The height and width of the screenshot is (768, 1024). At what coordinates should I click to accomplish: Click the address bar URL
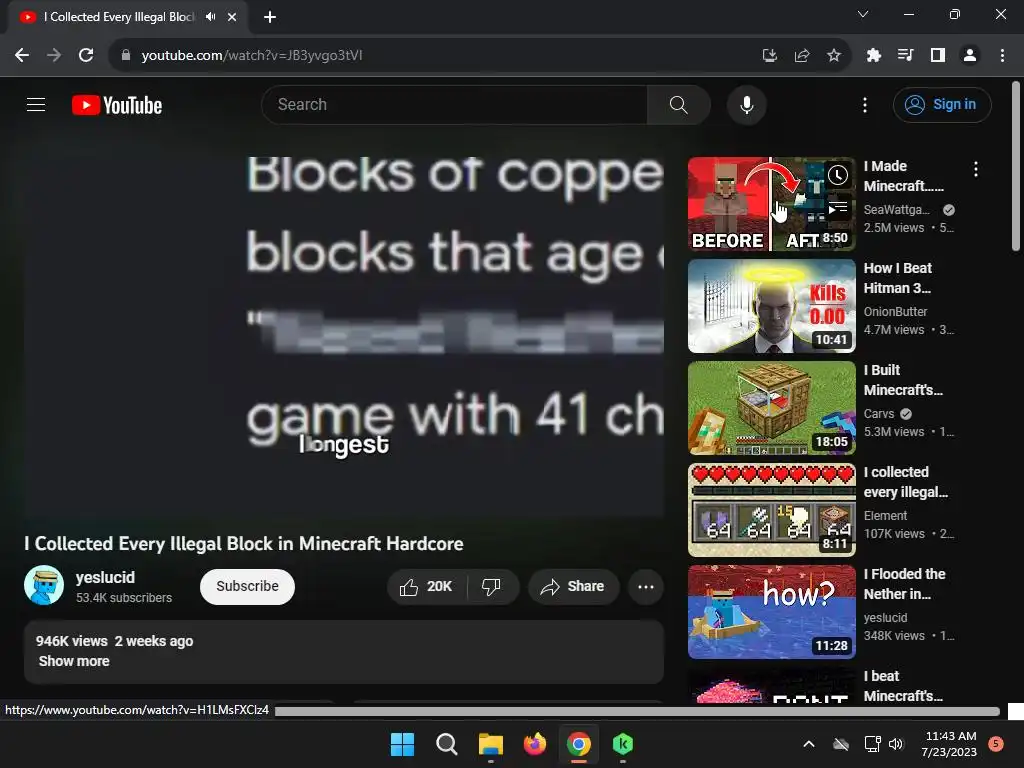[251, 56]
